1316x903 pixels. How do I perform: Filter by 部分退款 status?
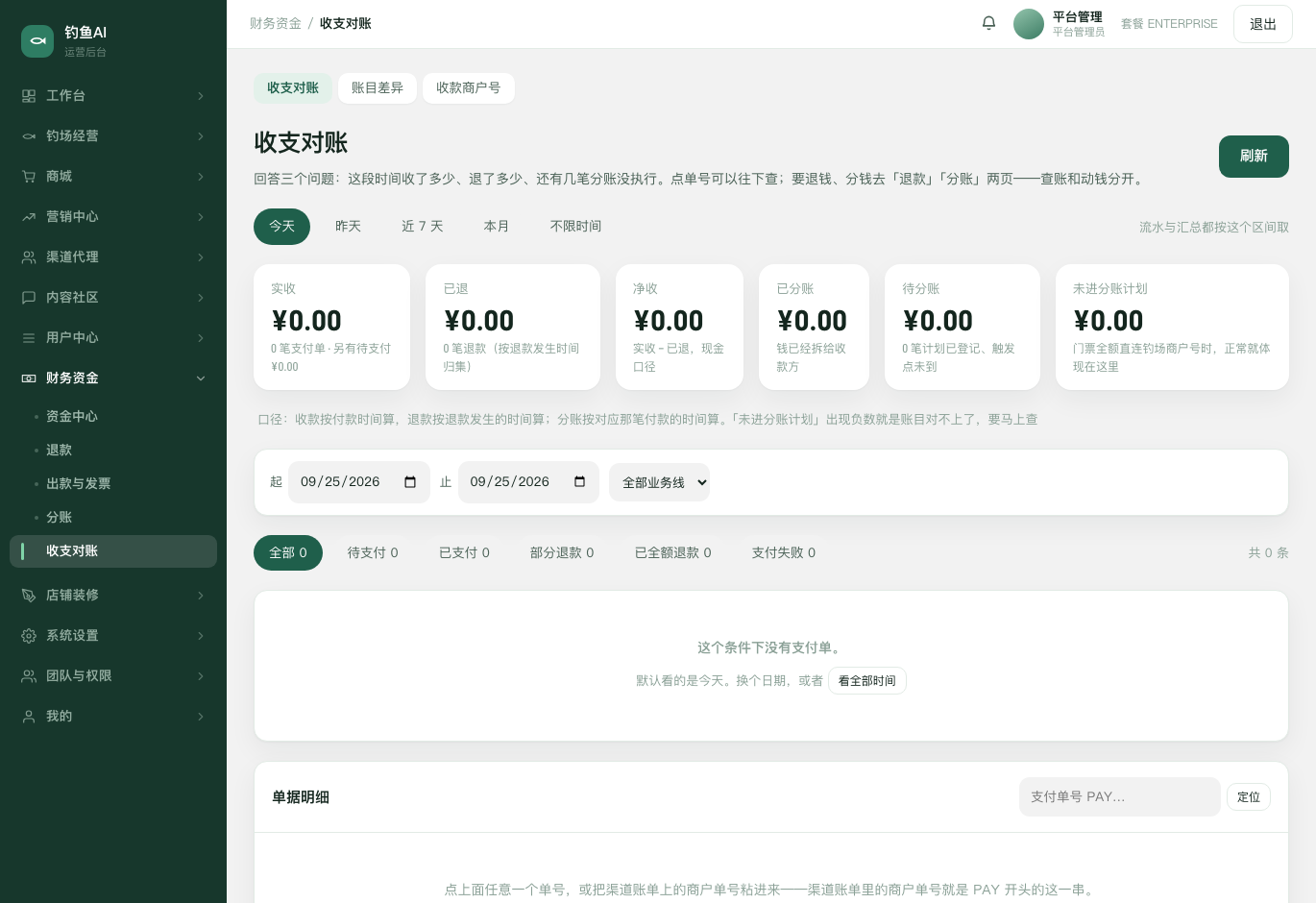pos(562,552)
